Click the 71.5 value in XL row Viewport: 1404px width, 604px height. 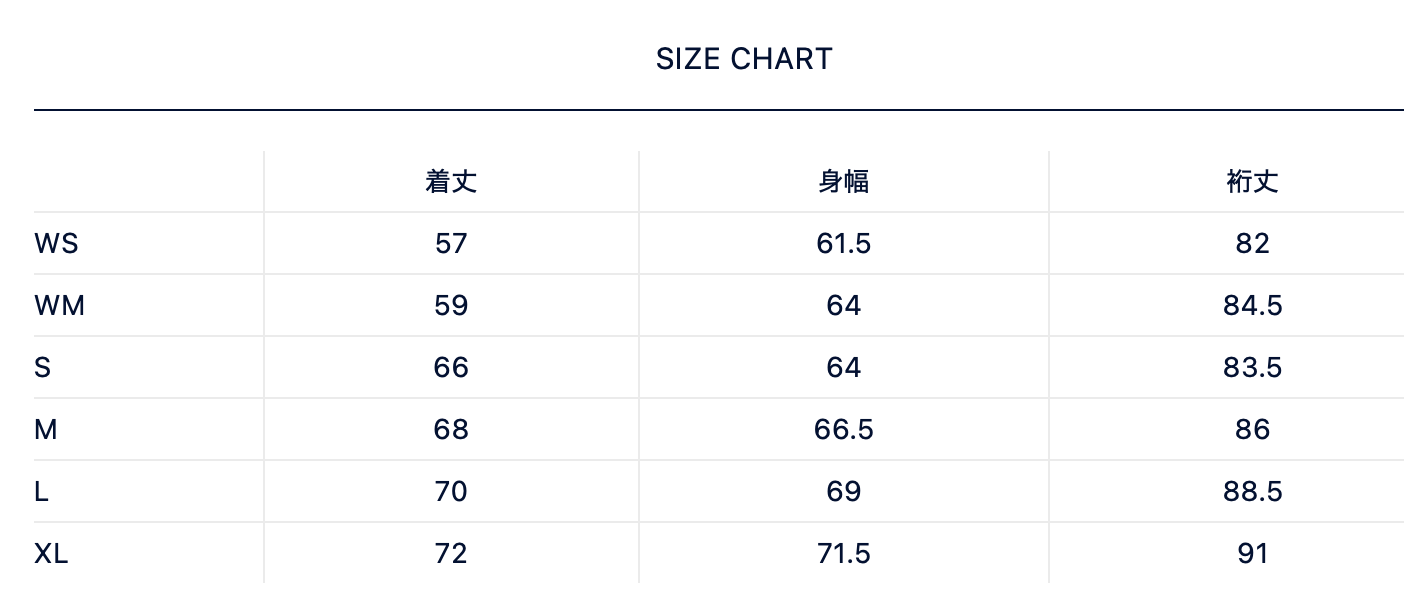(x=843, y=553)
